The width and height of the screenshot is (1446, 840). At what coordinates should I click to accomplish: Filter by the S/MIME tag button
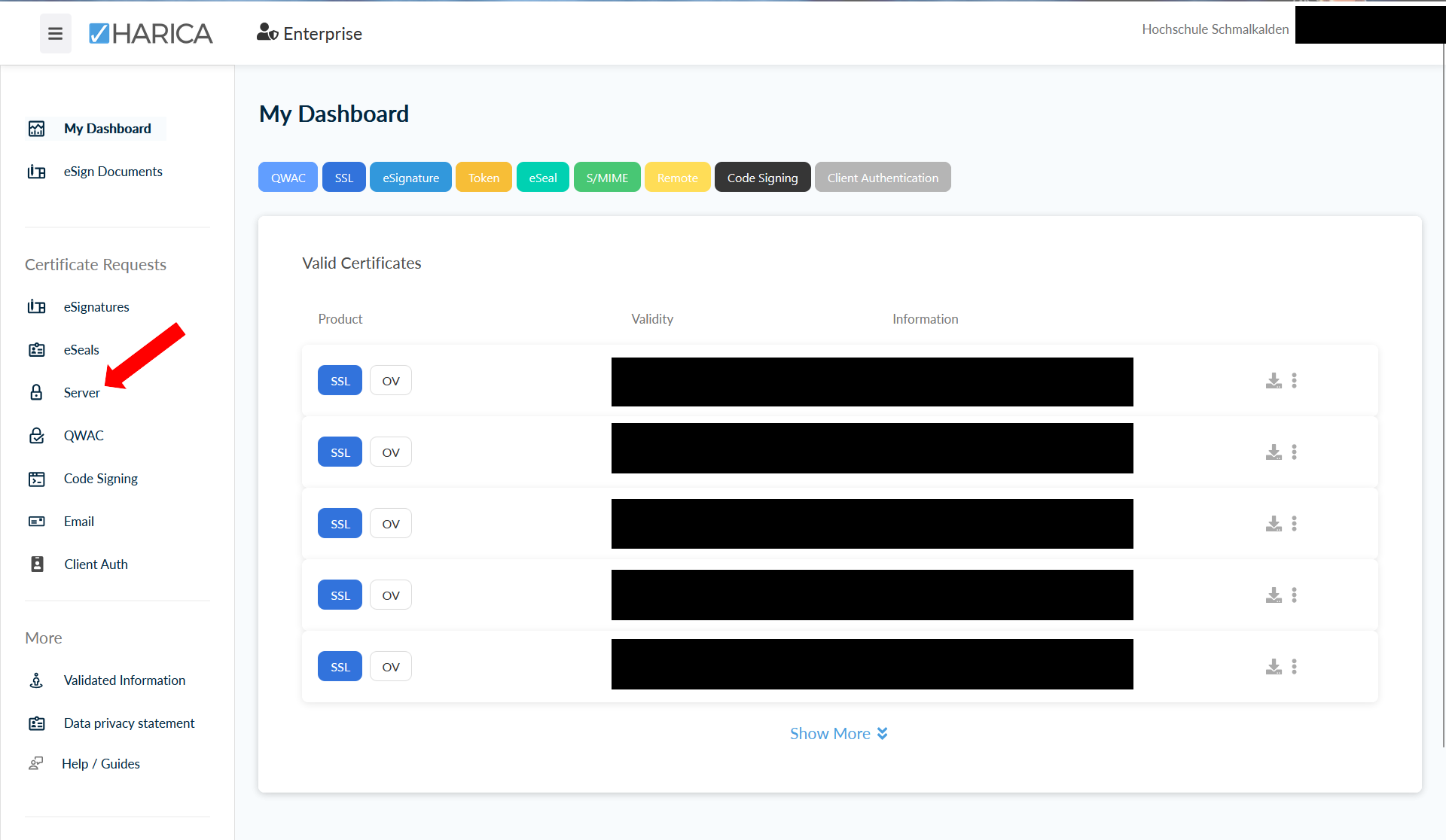click(x=607, y=178)
